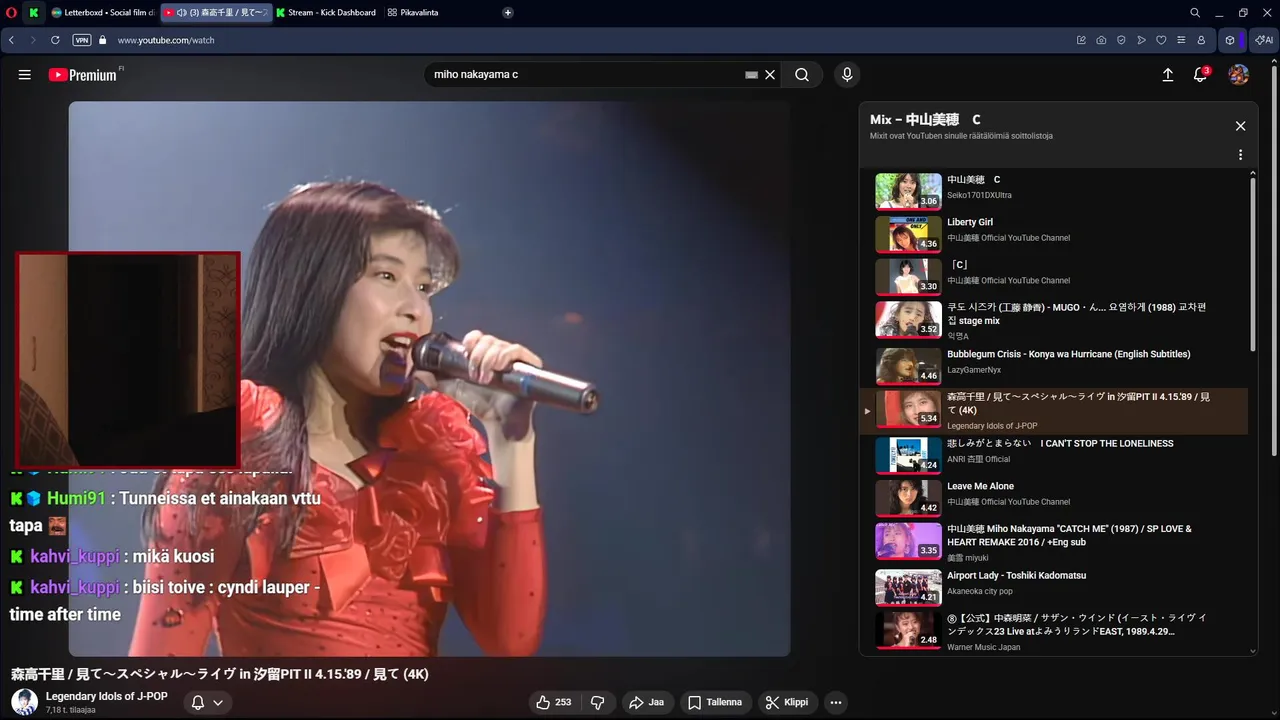Image resolution: width=1280 pixels, height=720 pixels.
Task: Open Opera tab search magnifier
Action: (x=1195, y=13)
